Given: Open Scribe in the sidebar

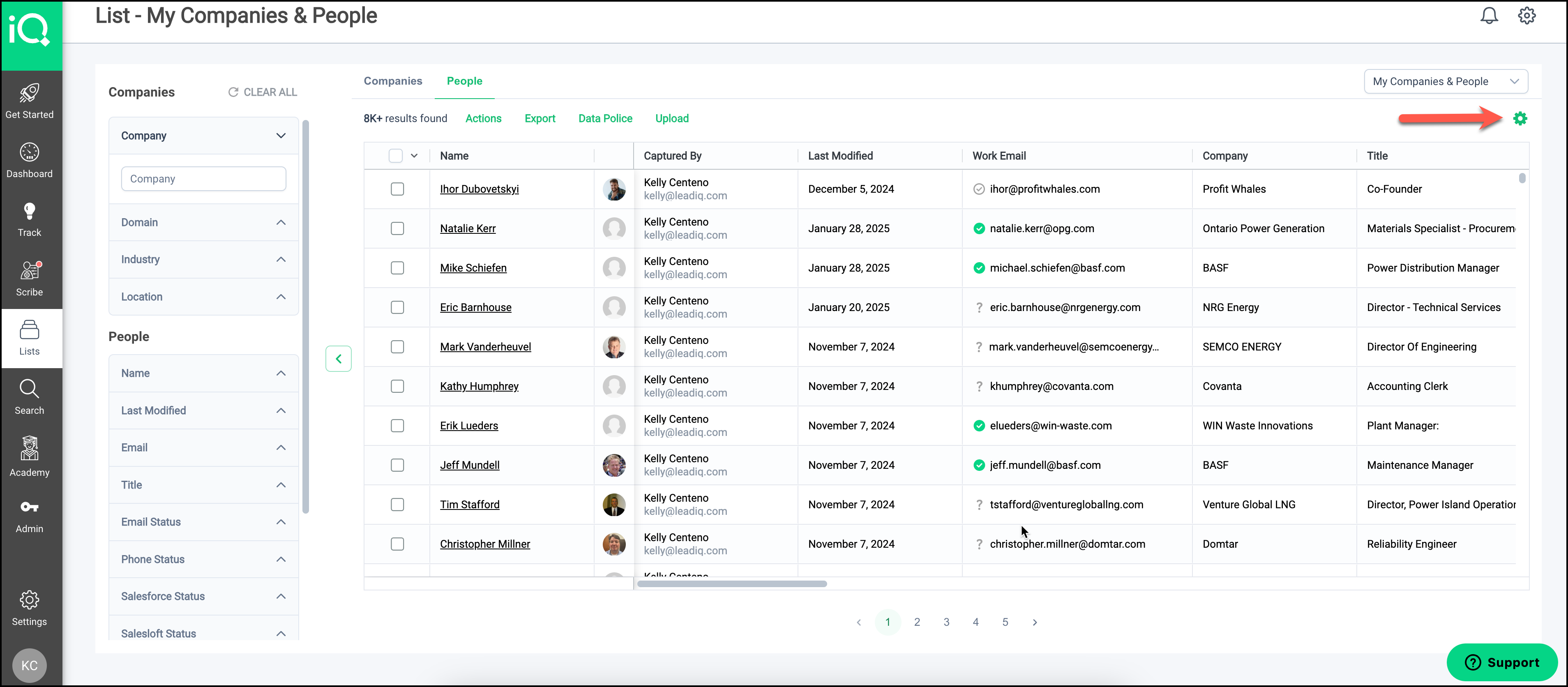Looking at the screenshot, I should 29,279.
